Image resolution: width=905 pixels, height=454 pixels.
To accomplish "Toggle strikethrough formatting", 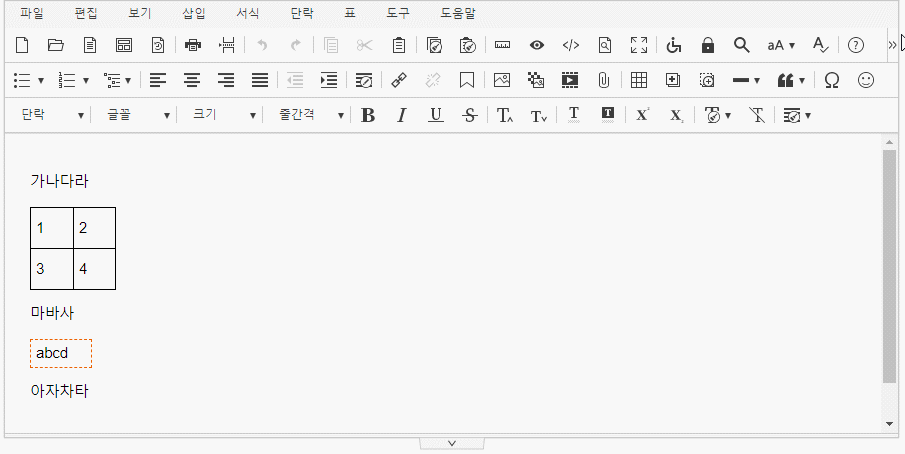I will pos(470,115).
